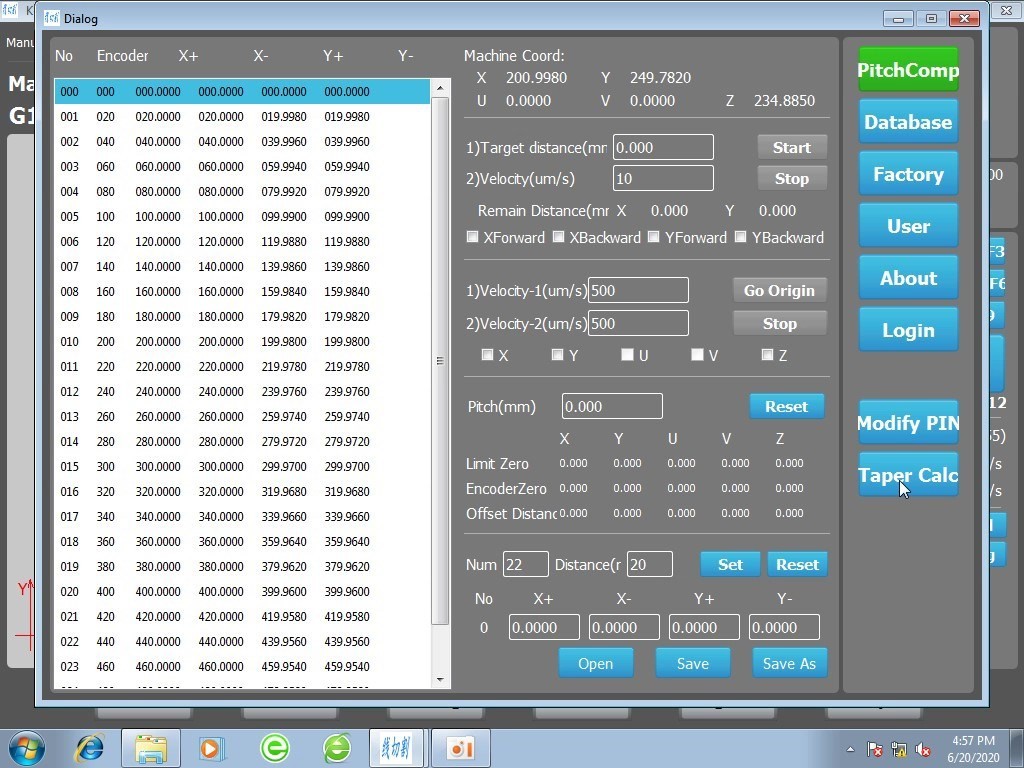Screen dimensions: 1024x768
Task: Click the orange app icon in the taskbar
Action: (x=459, y=747)
